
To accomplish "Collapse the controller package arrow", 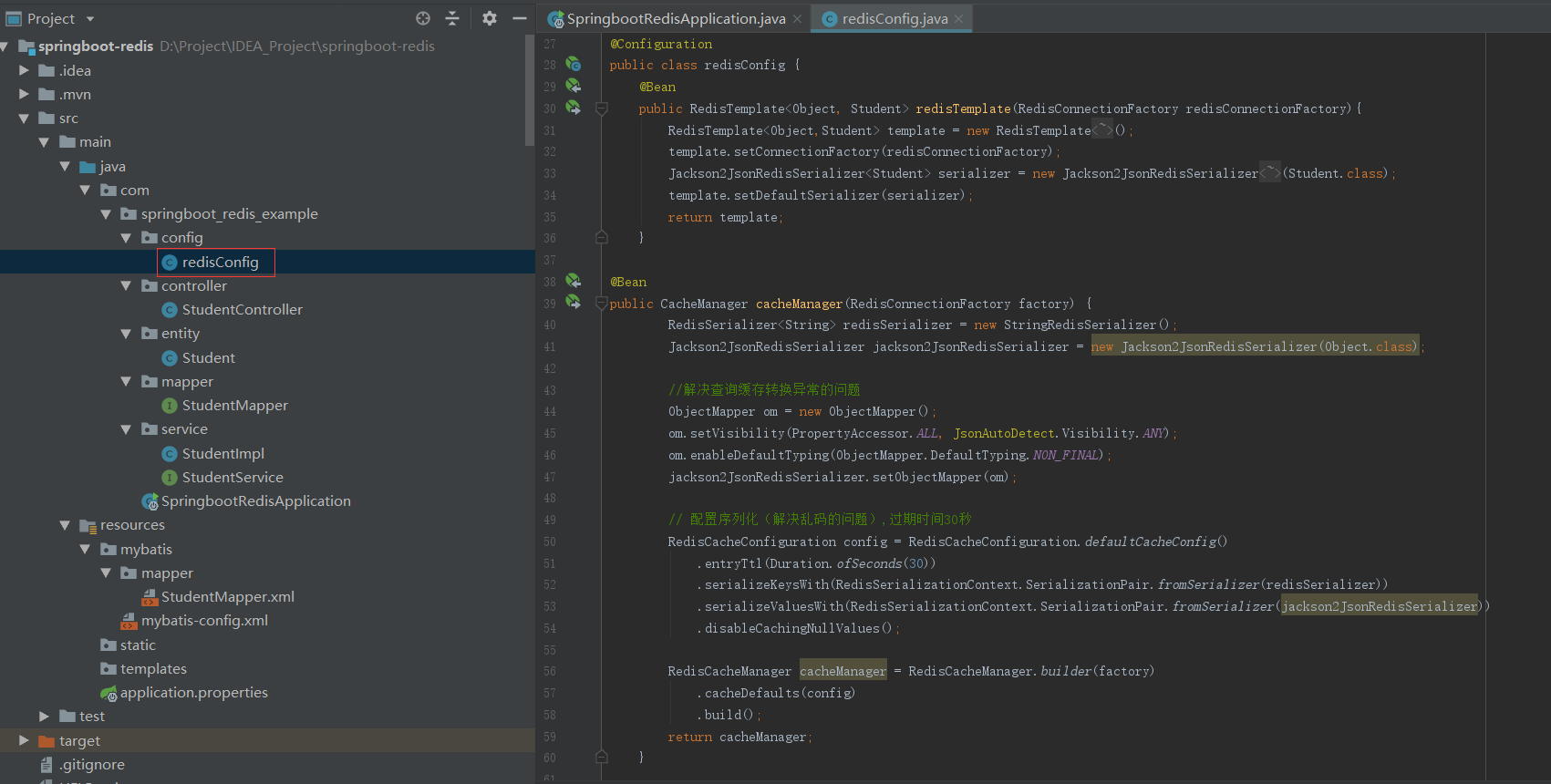I will point(127,285).
